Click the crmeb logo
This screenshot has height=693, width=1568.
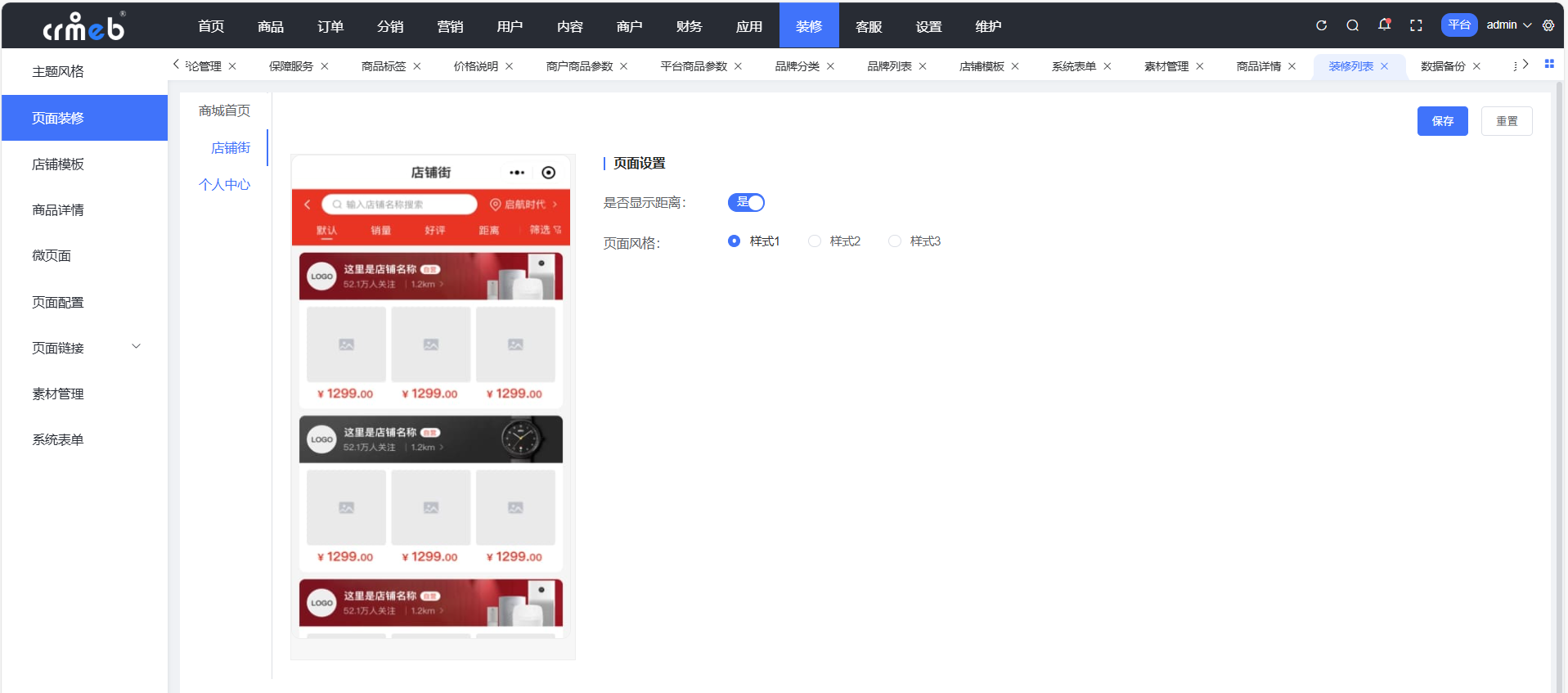click(84, 26)
